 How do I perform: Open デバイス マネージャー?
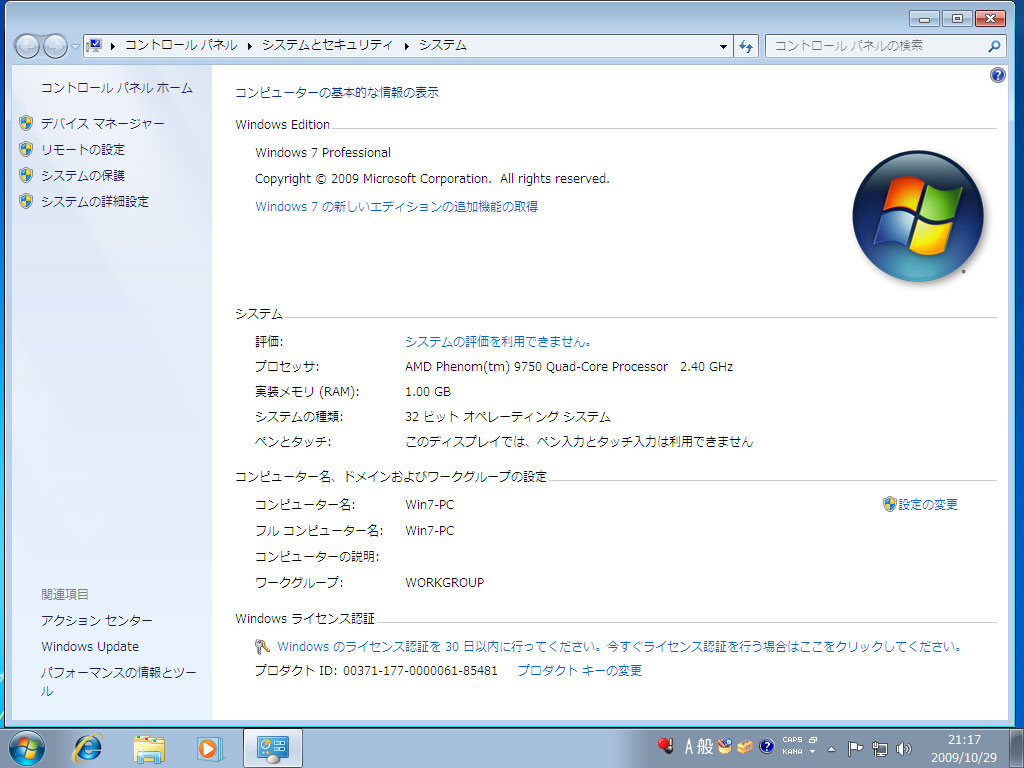coord(103,123)
